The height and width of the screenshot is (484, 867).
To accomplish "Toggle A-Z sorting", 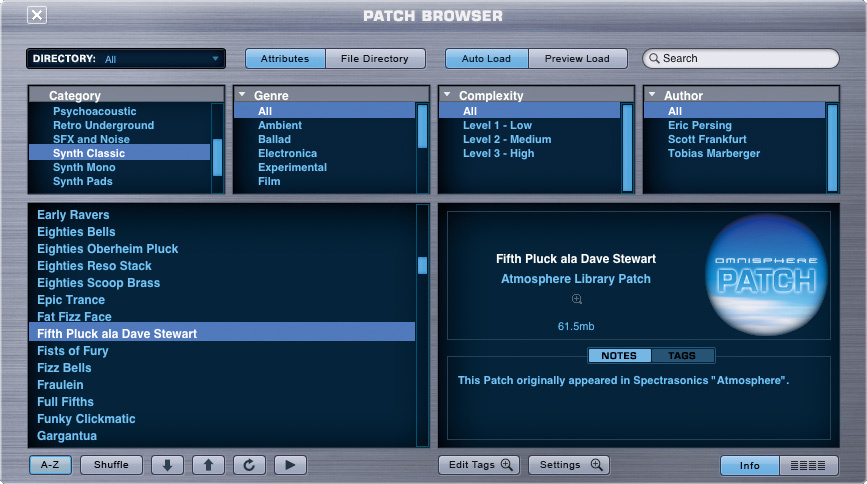I will pyautogui.click(x=50, y=465).
